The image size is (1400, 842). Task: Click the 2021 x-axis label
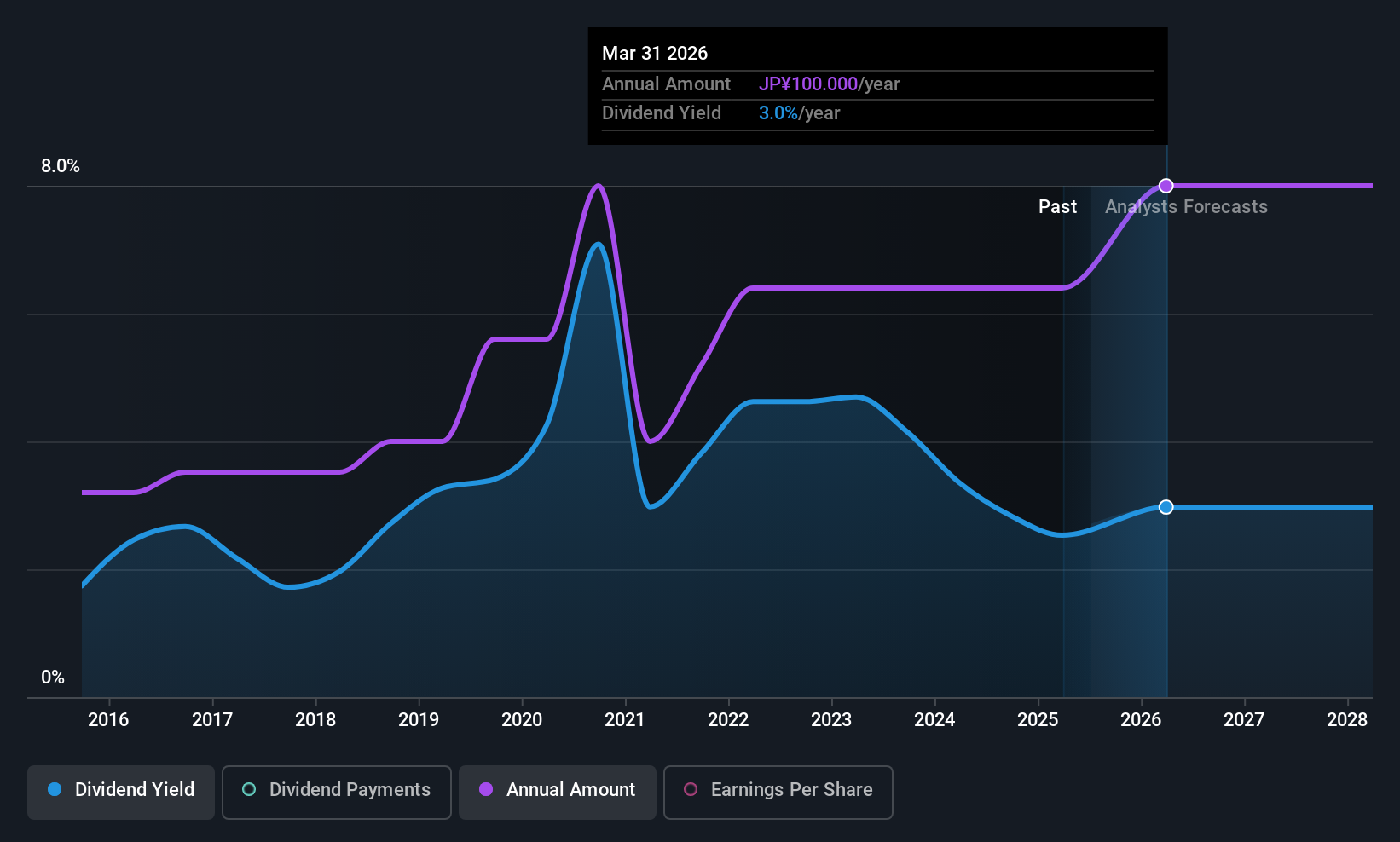point(625,720)
